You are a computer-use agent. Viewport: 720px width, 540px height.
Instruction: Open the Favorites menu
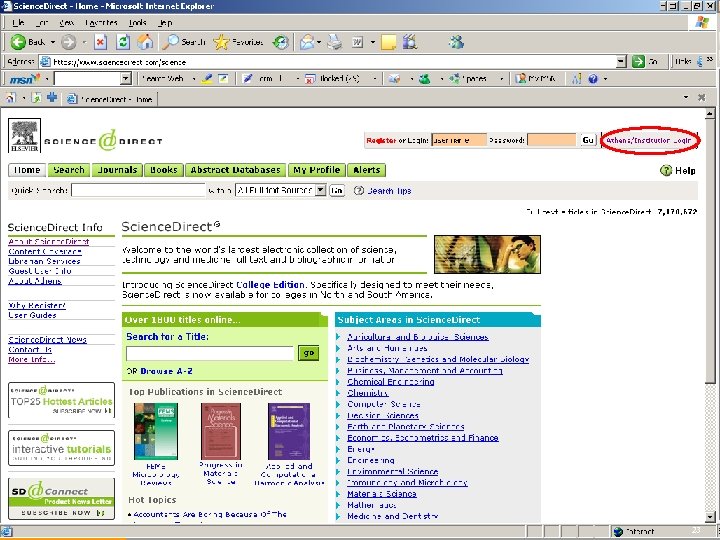tap(101, 22)
